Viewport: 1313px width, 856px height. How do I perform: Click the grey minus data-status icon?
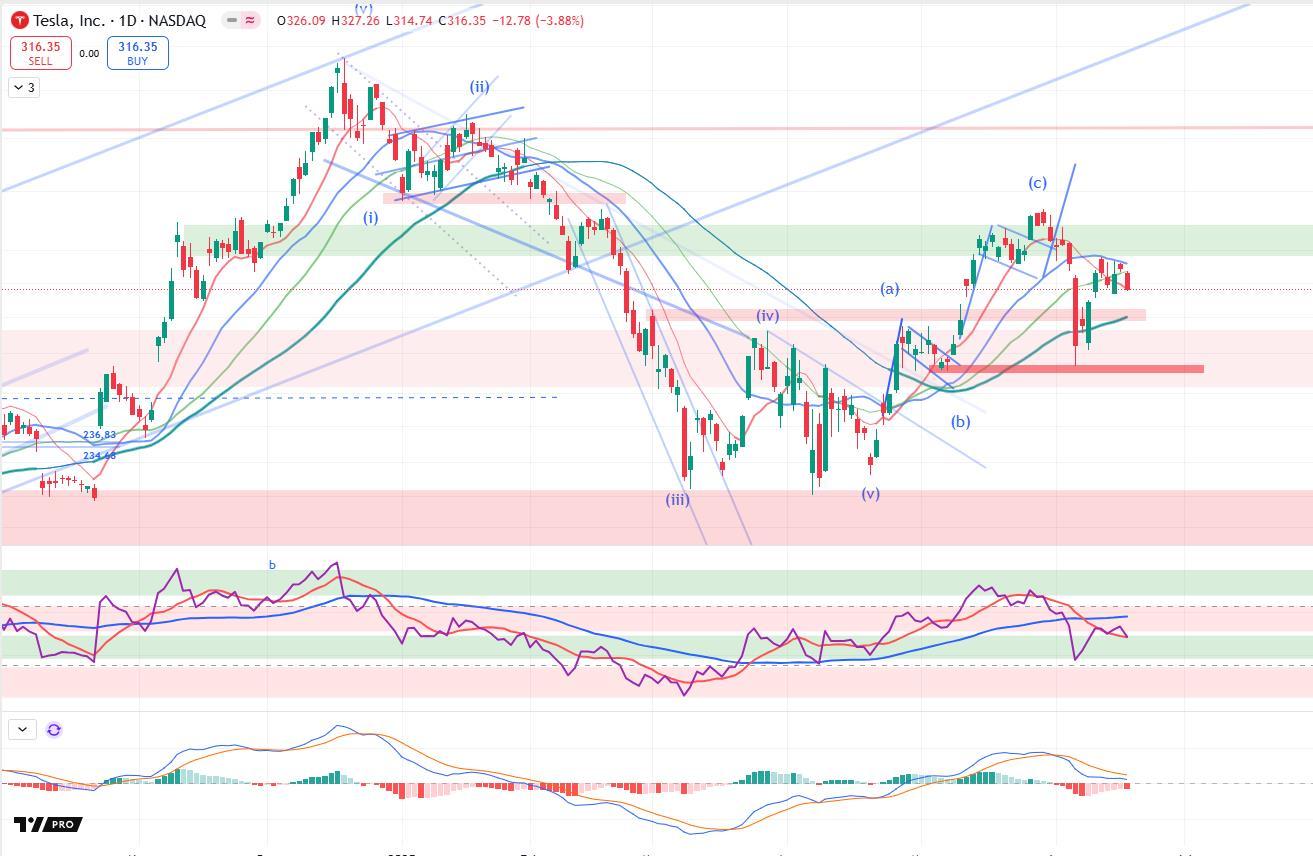click(232, 20)
